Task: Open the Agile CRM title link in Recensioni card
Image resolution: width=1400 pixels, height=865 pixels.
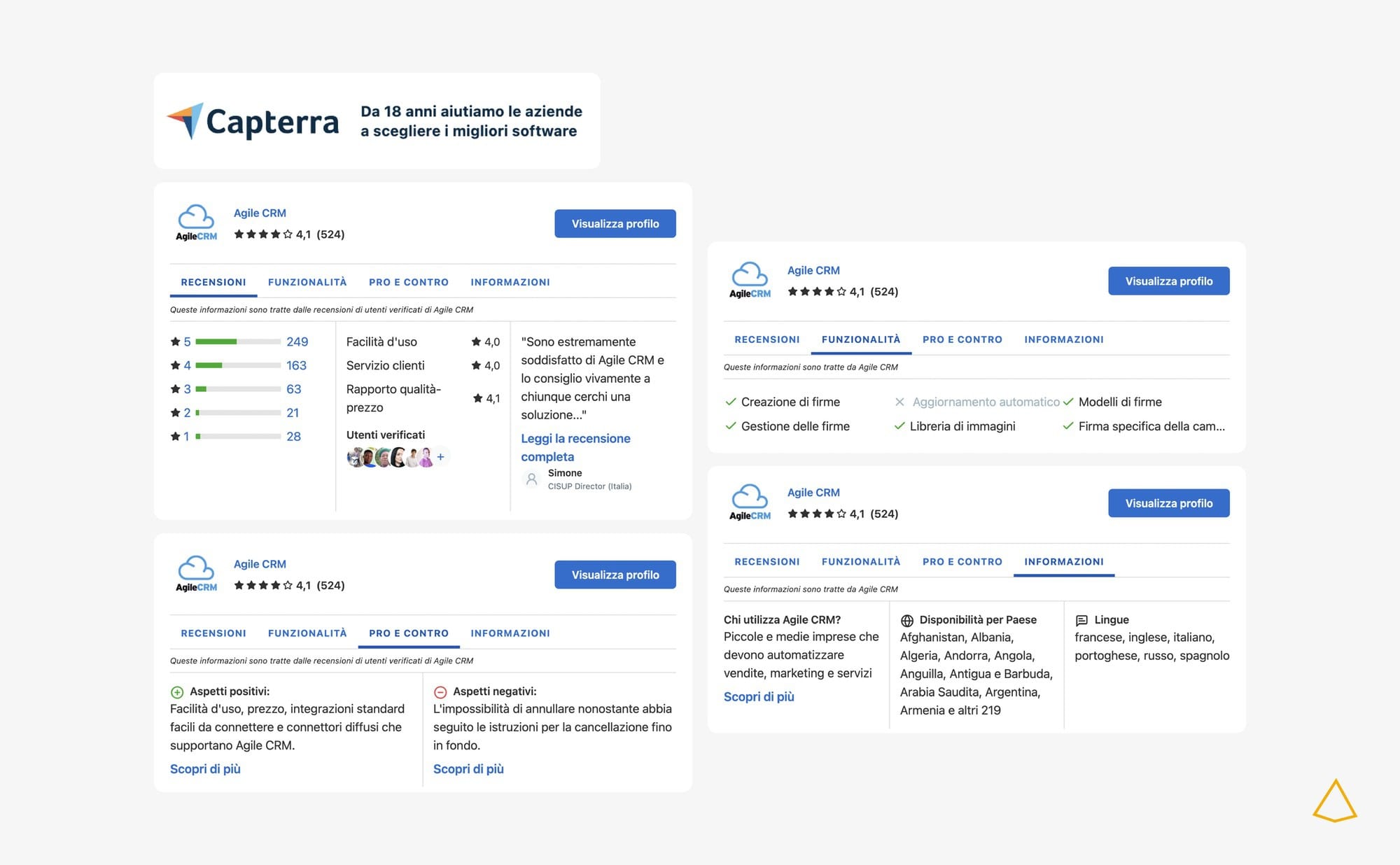Action: (x=260, y=213)
